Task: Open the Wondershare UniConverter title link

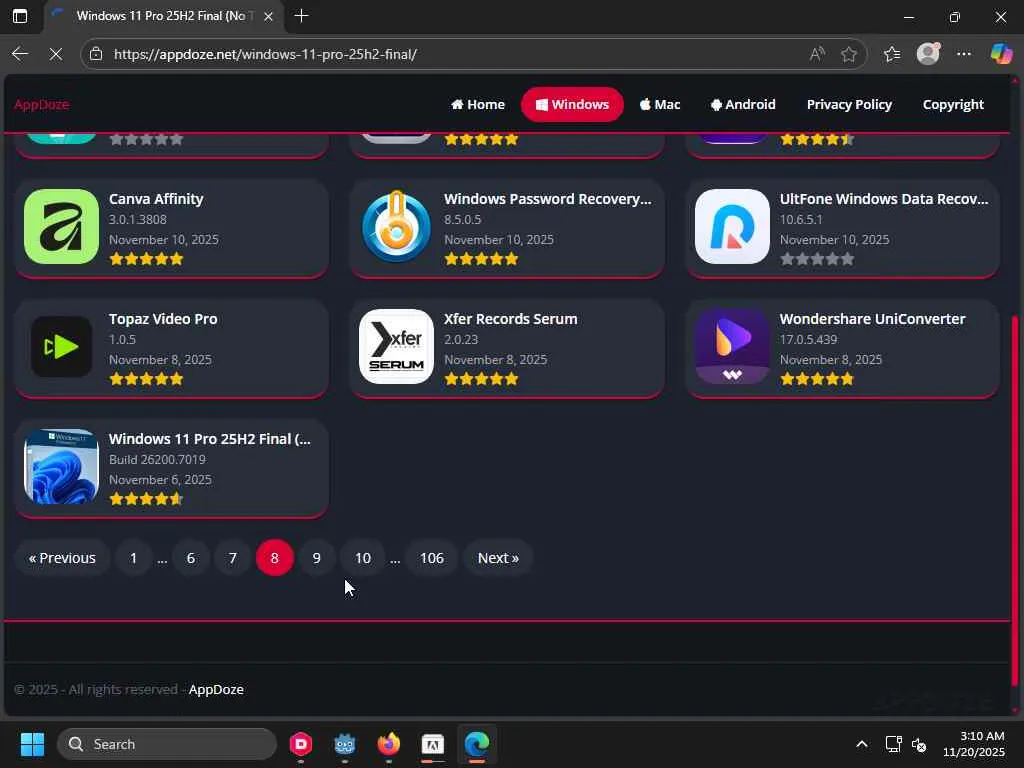Action: click(x=872, y=319)
